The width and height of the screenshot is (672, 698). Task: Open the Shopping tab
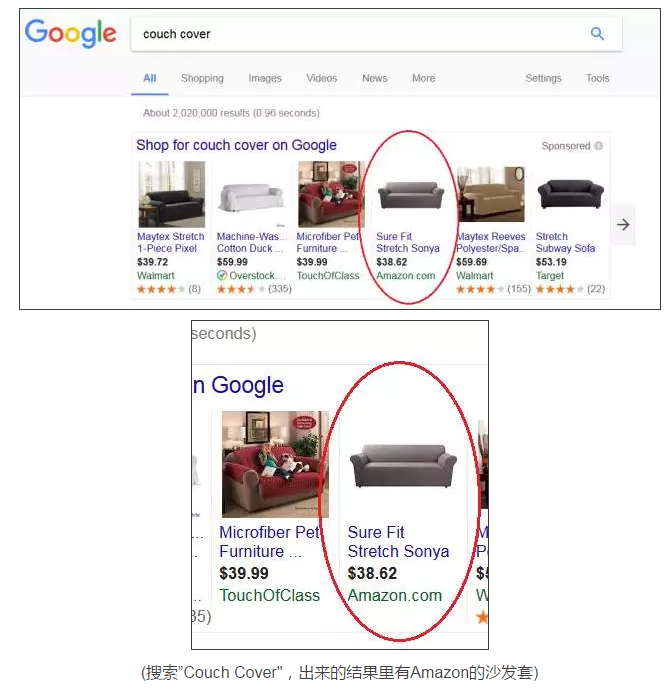(x=202, y=78)
